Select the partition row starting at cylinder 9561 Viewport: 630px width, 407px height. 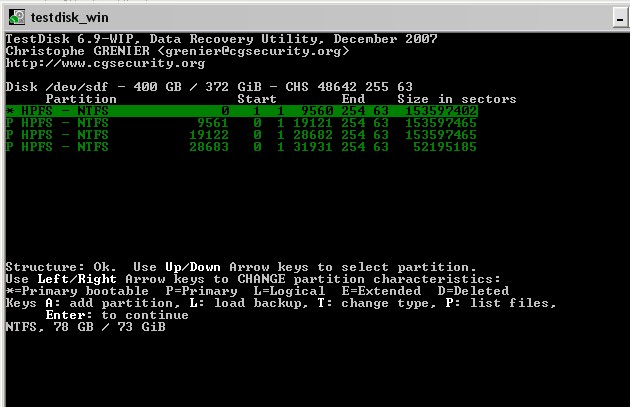pos(241,123)
